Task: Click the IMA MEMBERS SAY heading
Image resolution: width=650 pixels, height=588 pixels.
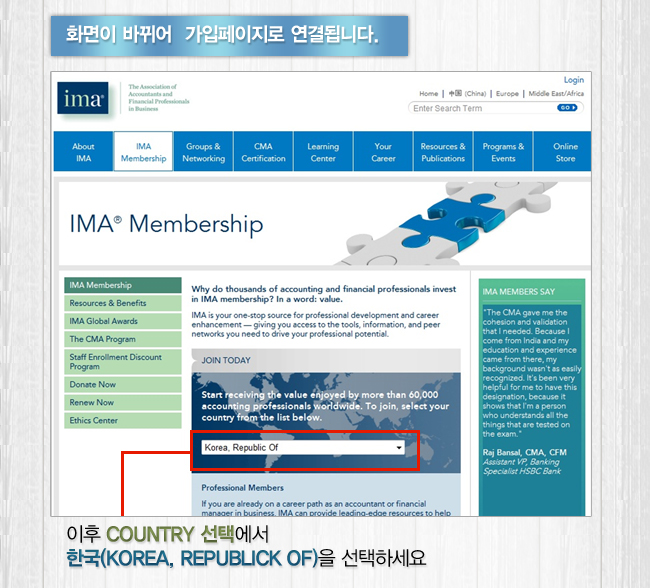Action: [519, 292]
